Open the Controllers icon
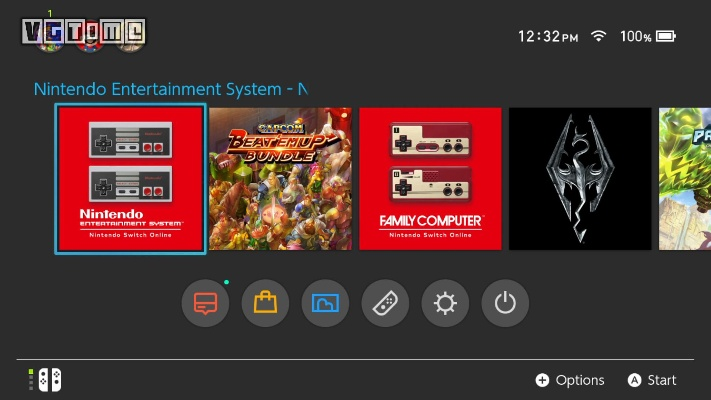The image size is (711, 400). click(x=385, y=303)
